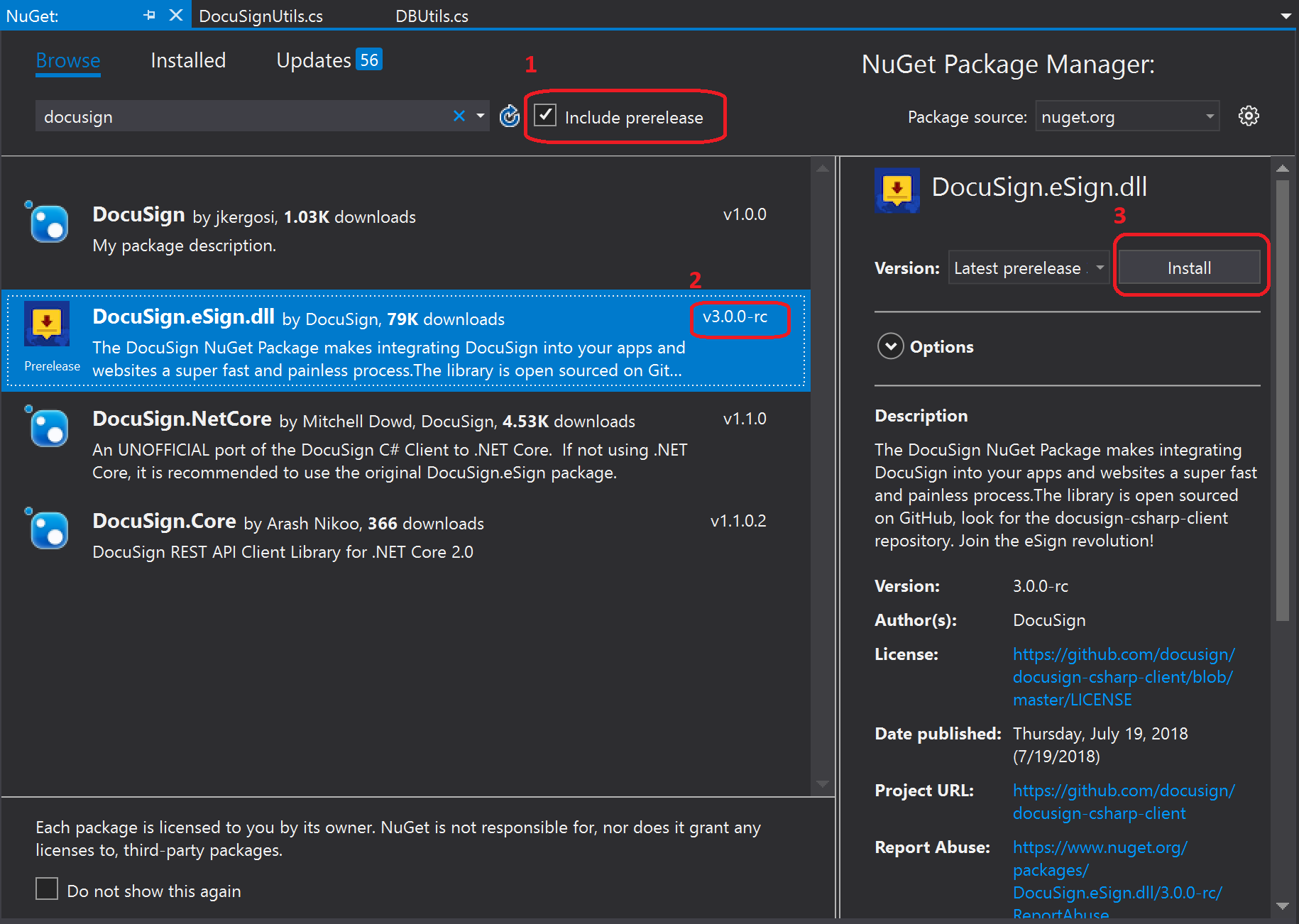Open the DBUtils.cs tab
Viewport: 1299px width, 924px height.
tap(431, 15)
